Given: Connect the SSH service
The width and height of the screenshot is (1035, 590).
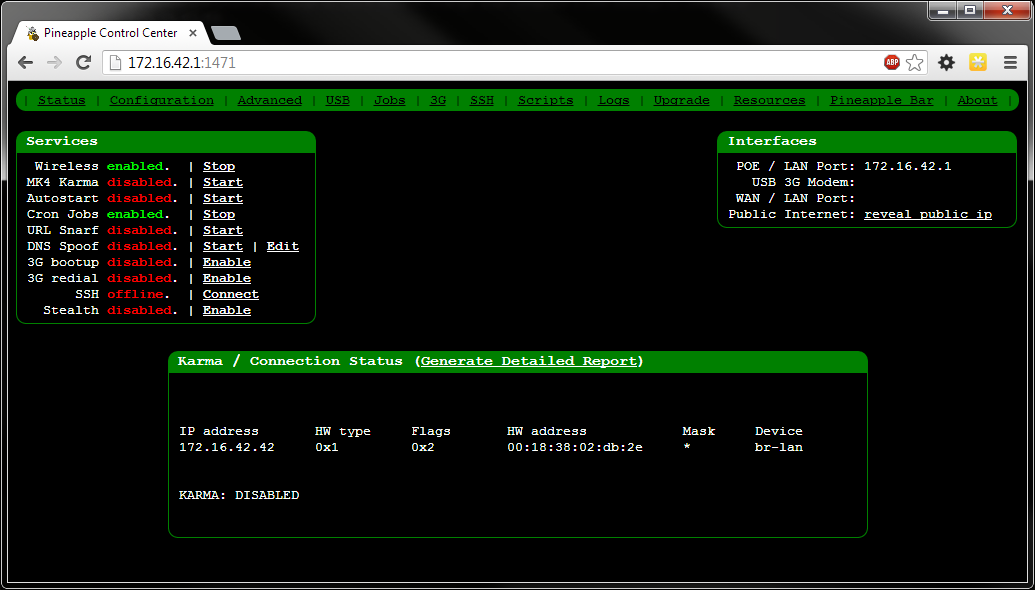Looking at the screenshot, I should [x=230, y=294].
